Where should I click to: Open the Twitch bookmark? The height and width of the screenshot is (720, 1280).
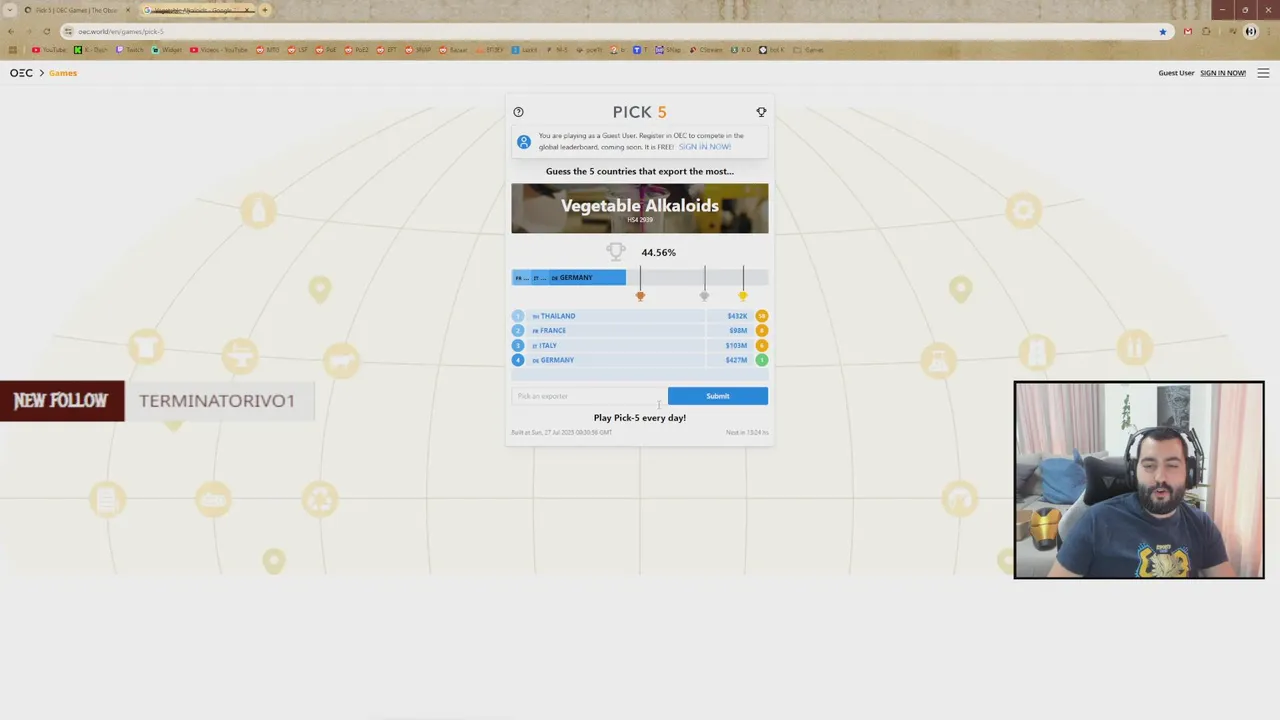130,50
